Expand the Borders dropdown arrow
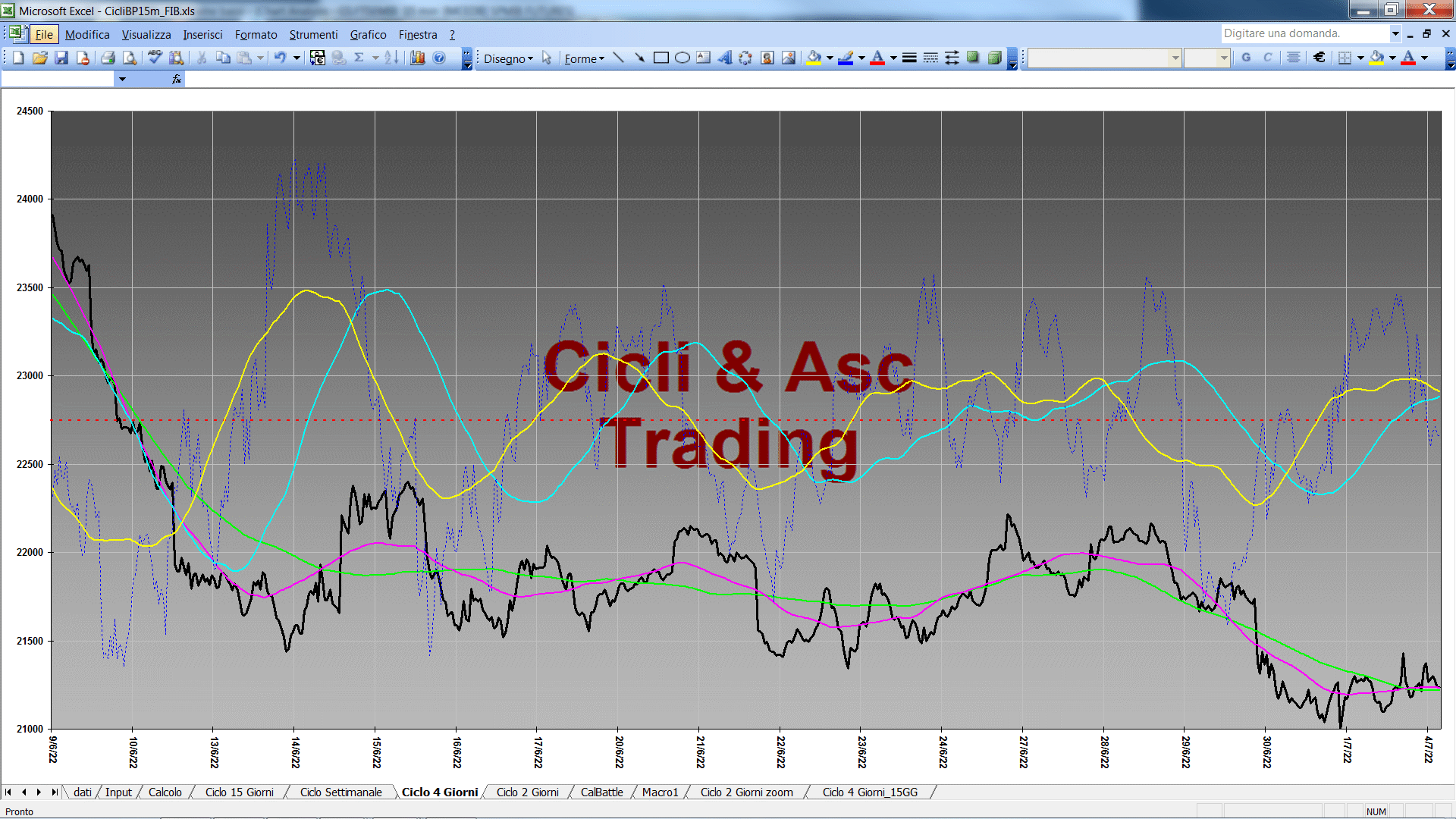 pos(1360,58)
